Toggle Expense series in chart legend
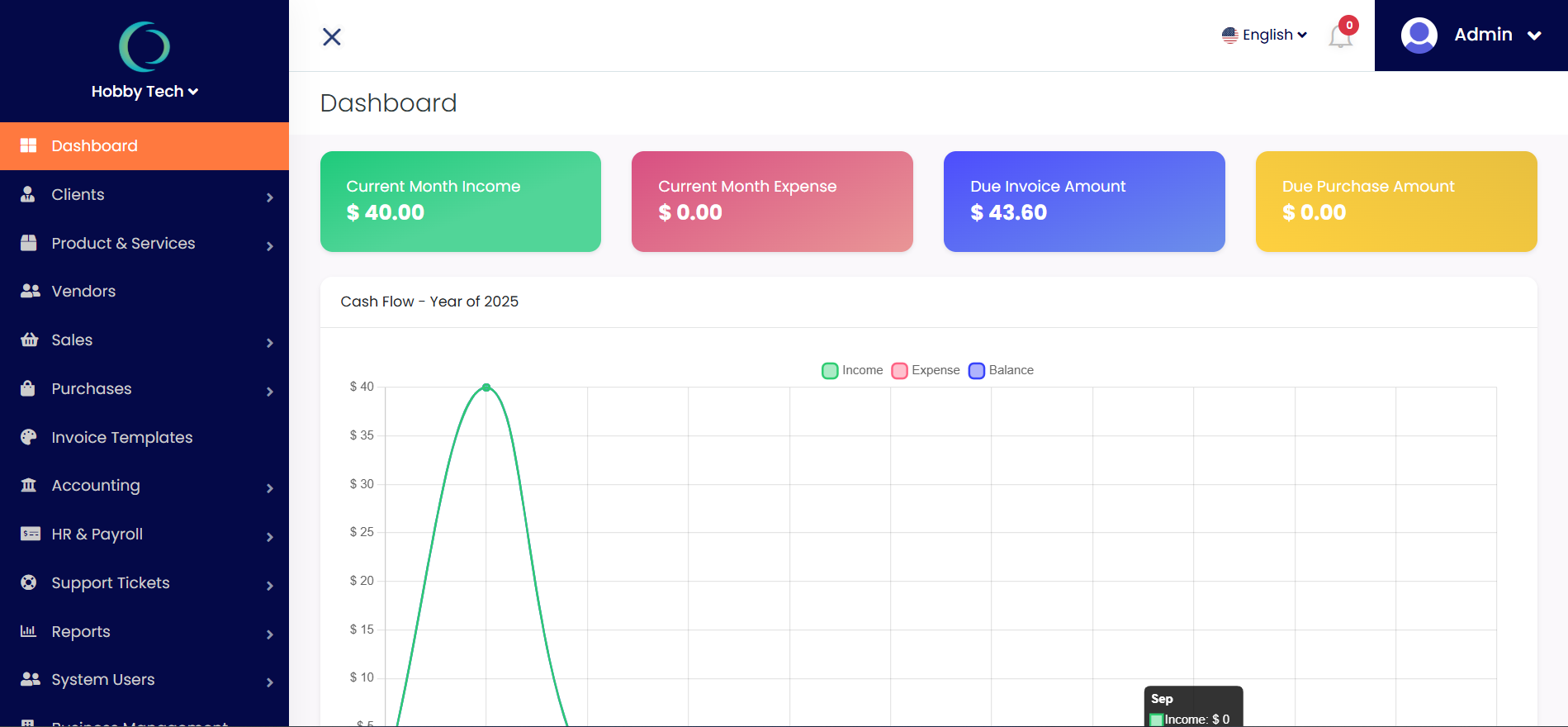 pos(926,370)
